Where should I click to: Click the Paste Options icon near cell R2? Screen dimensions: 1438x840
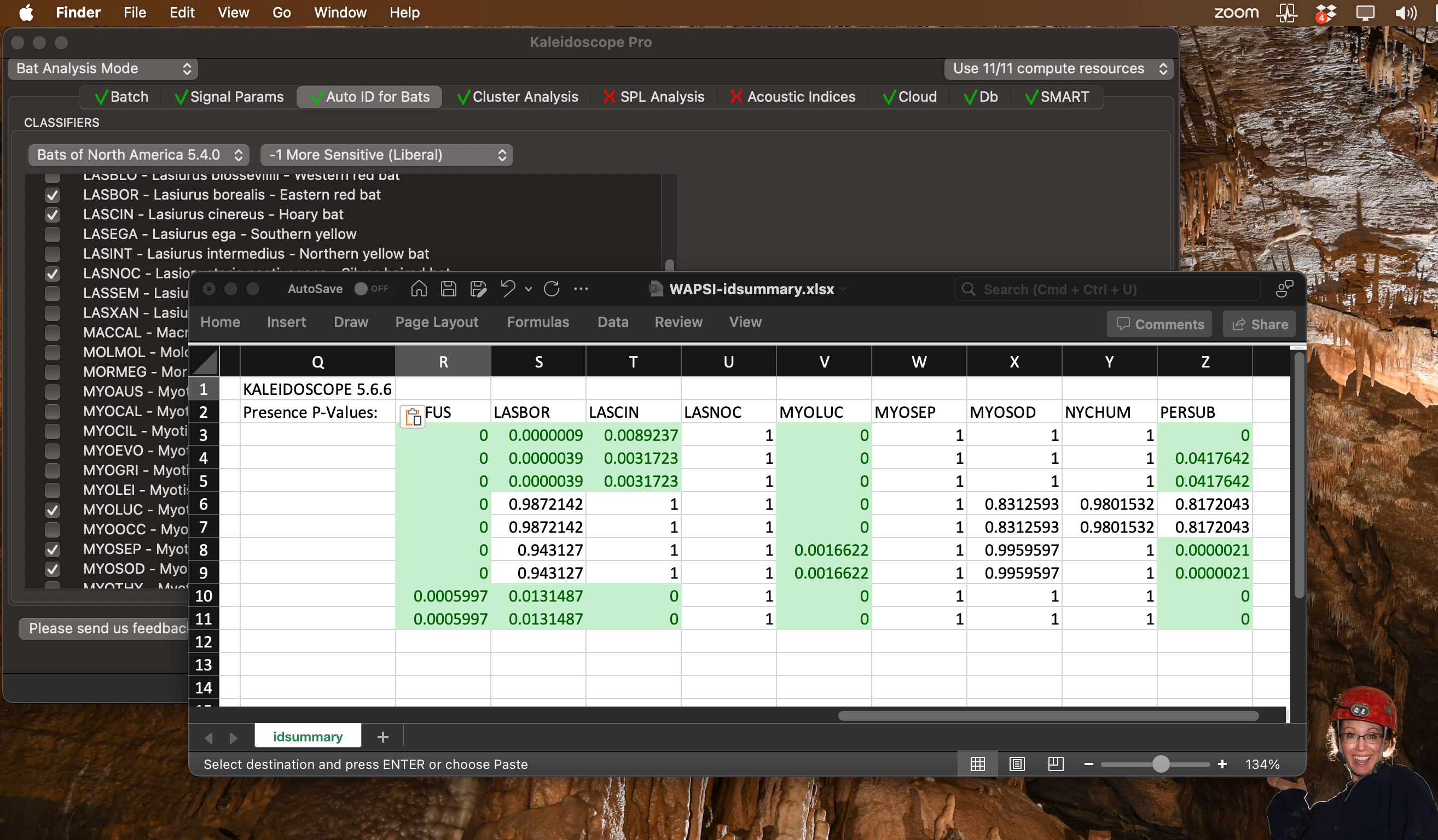coord(413,417)
